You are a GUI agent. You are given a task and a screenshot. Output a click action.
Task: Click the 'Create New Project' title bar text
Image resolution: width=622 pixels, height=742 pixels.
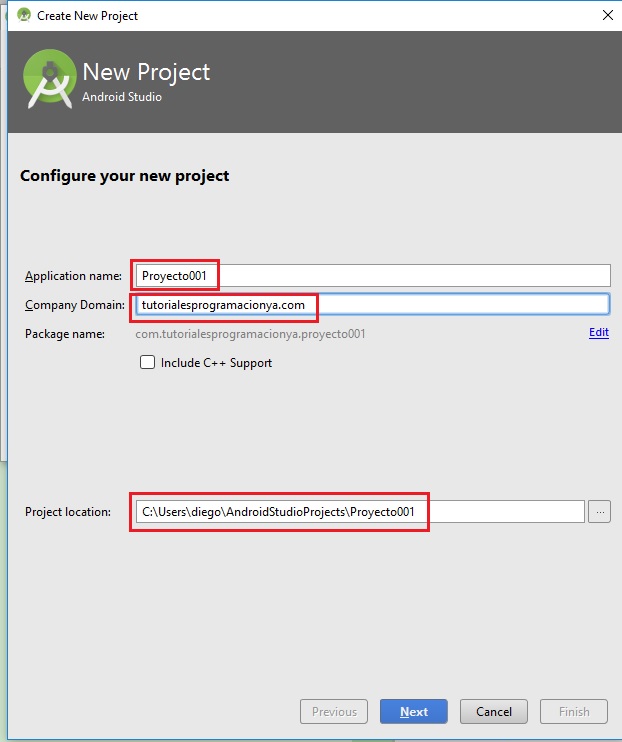88,16
